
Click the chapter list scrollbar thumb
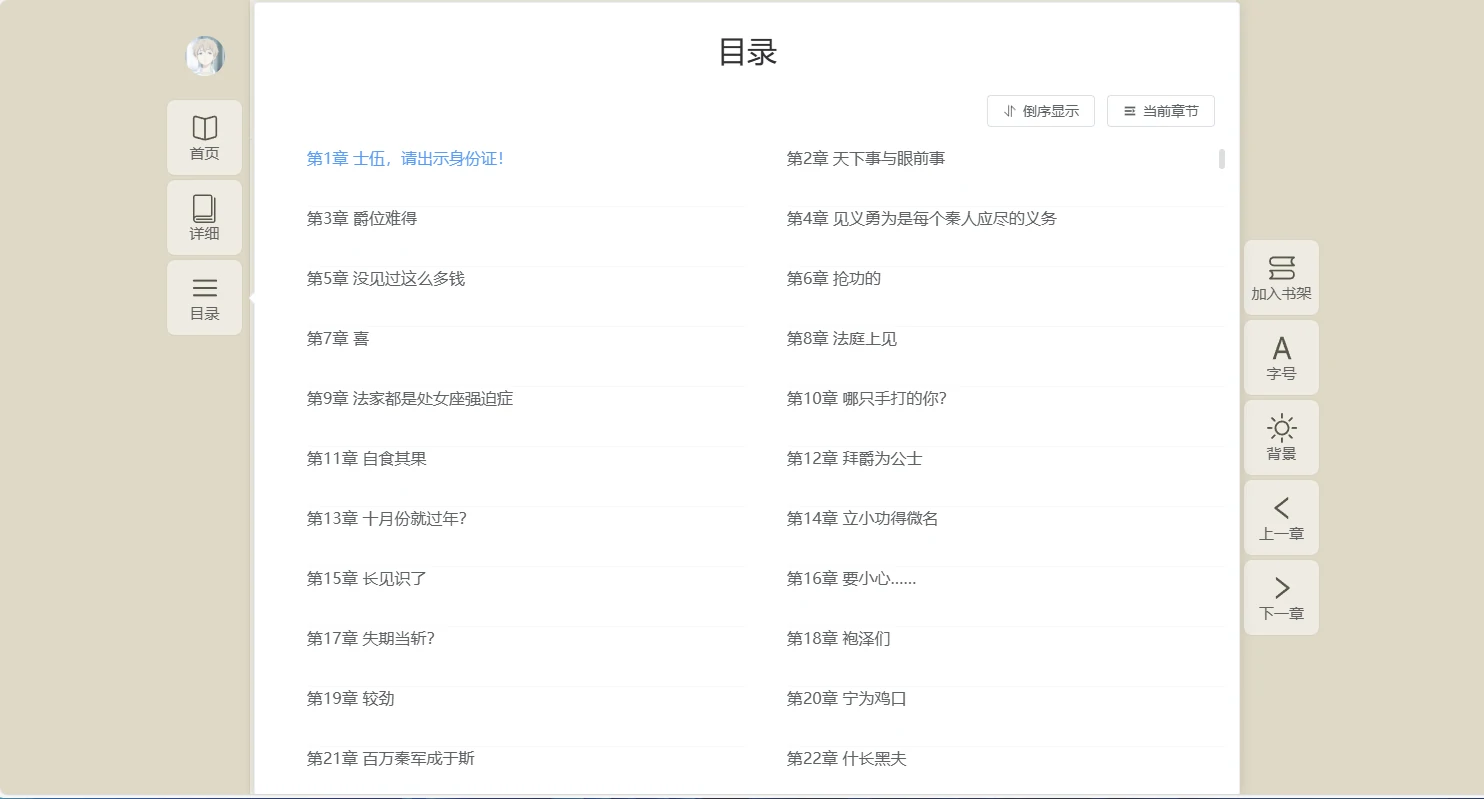(x=1221, y=159)
